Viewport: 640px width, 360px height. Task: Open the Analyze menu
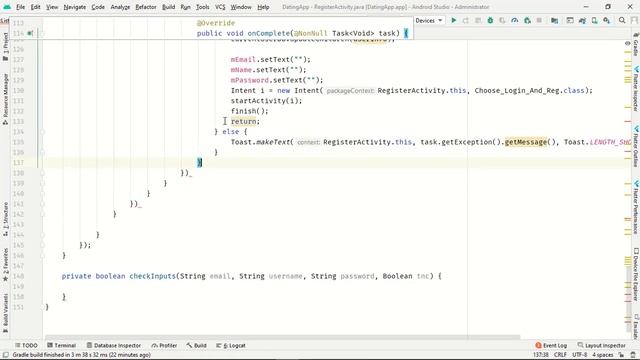(x=120, y=7)
